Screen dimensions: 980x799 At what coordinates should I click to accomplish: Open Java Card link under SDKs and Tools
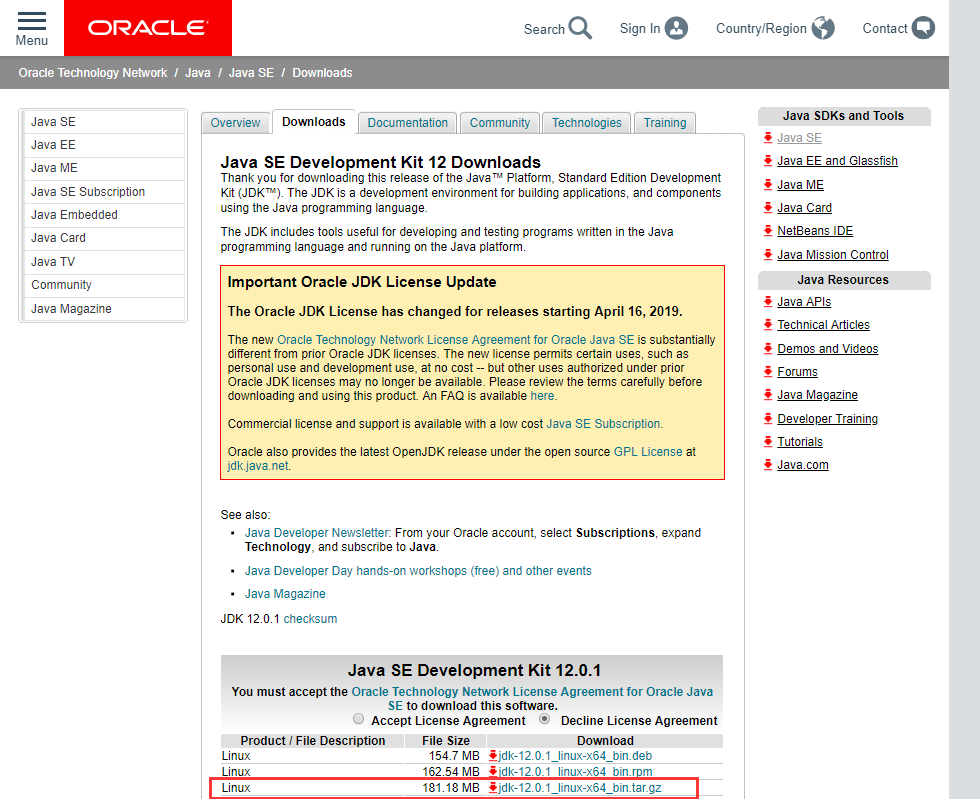(804, 208)
